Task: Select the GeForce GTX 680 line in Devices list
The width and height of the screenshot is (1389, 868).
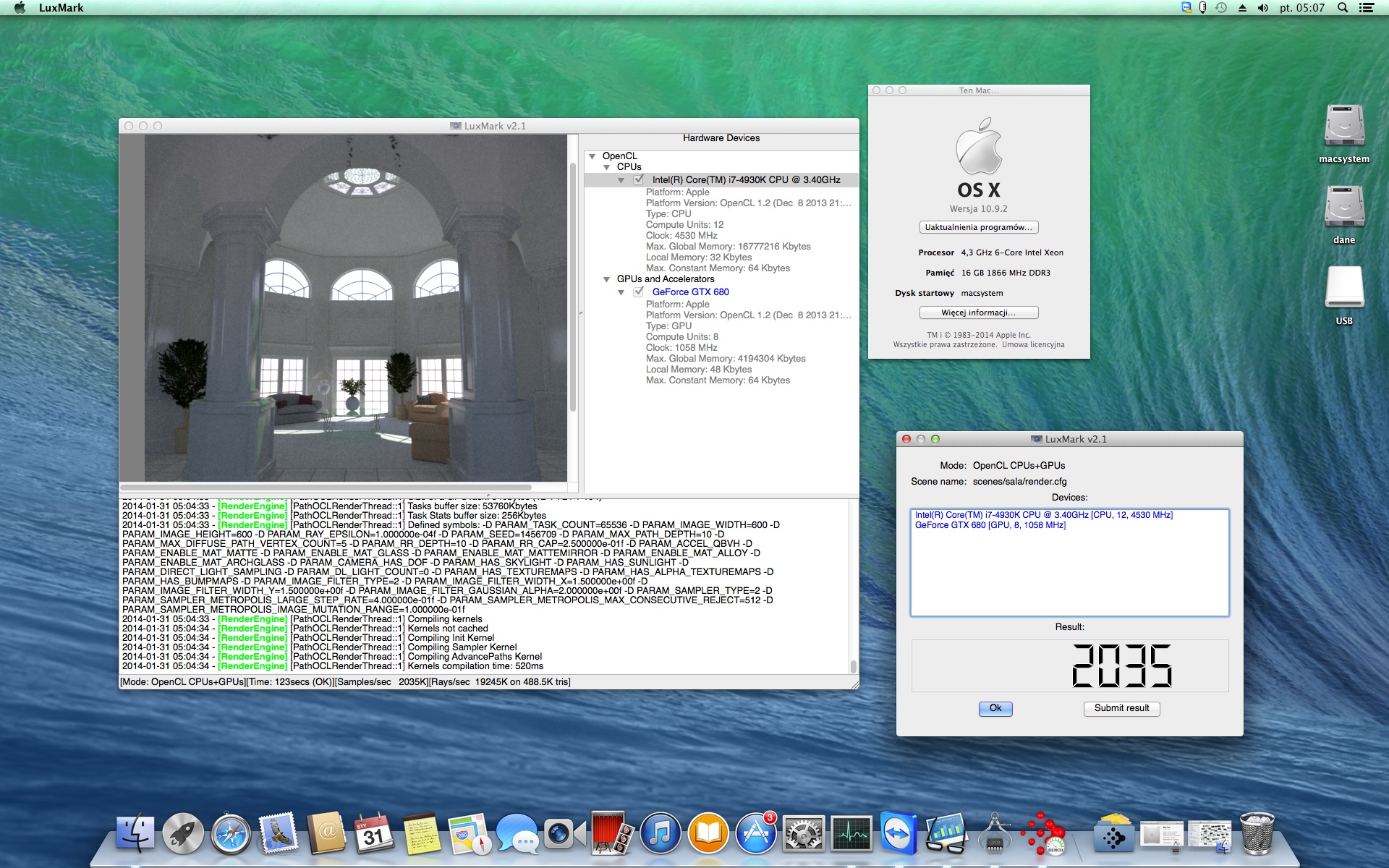Action: [x=990, y=525]
